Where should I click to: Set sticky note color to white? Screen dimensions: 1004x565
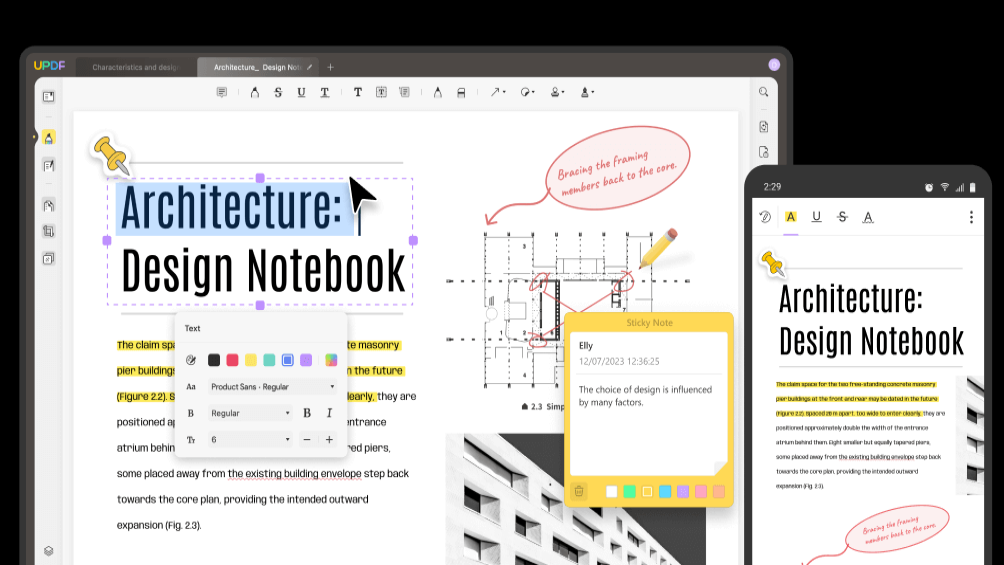click(x=611, y=491)
